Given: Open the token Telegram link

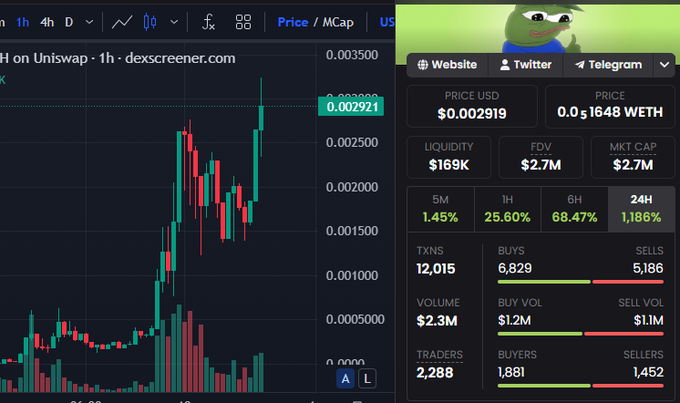Looking at the screenshot, I should click(x=608, y=65).
